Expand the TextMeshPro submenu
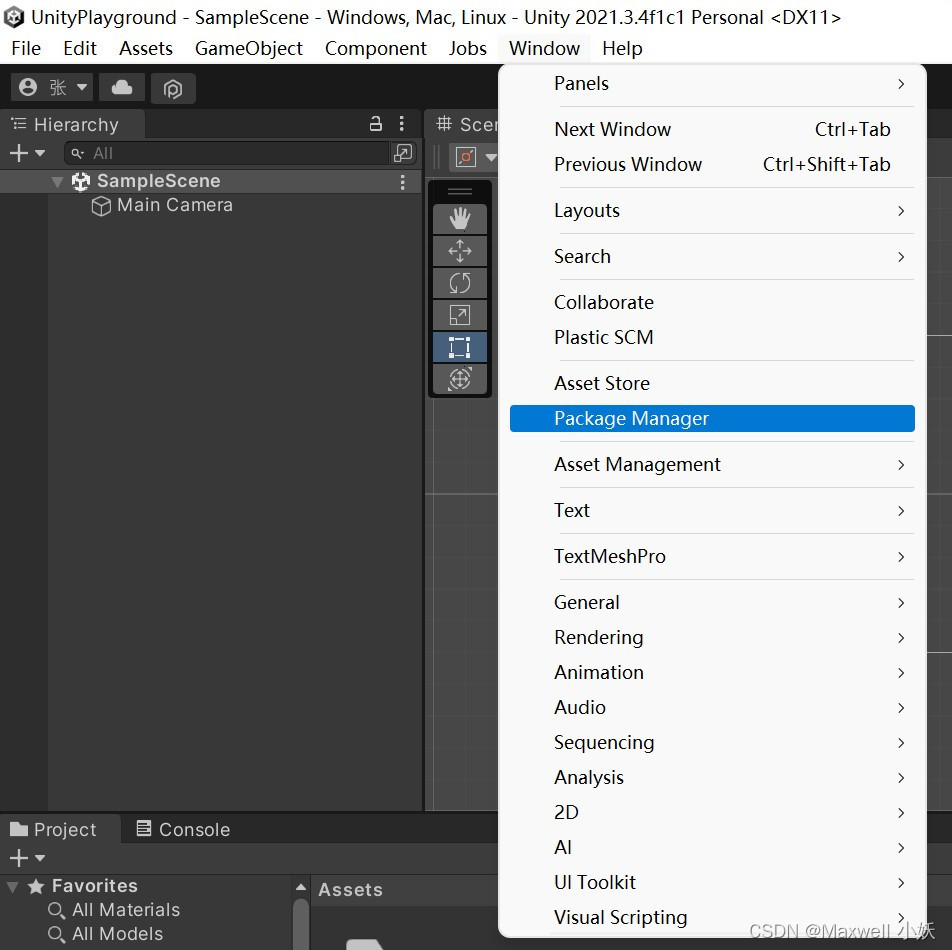 pyautogui.click(x=712, y=557)
